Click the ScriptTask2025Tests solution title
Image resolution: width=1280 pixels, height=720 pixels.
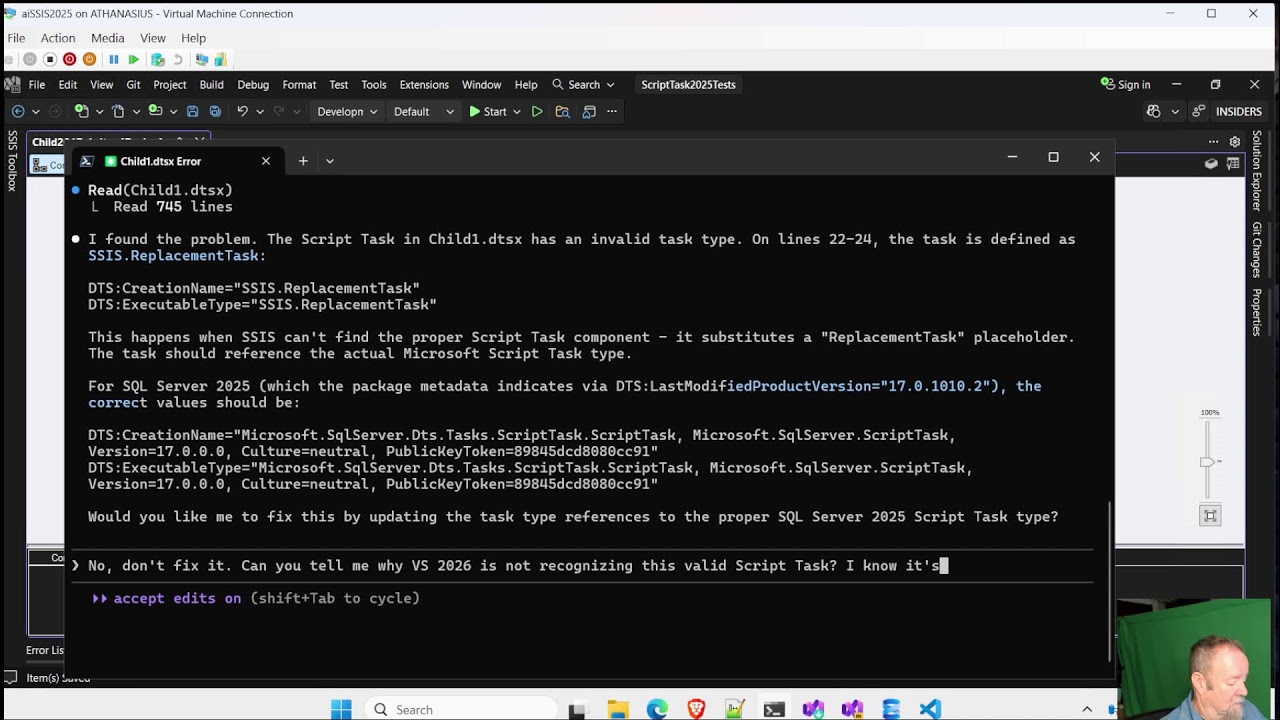click(688, 85)
